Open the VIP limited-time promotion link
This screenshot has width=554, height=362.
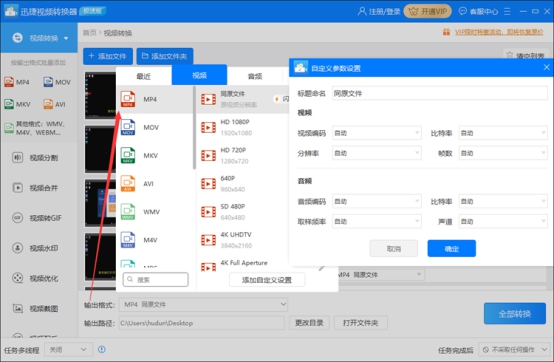coord(499,32)
